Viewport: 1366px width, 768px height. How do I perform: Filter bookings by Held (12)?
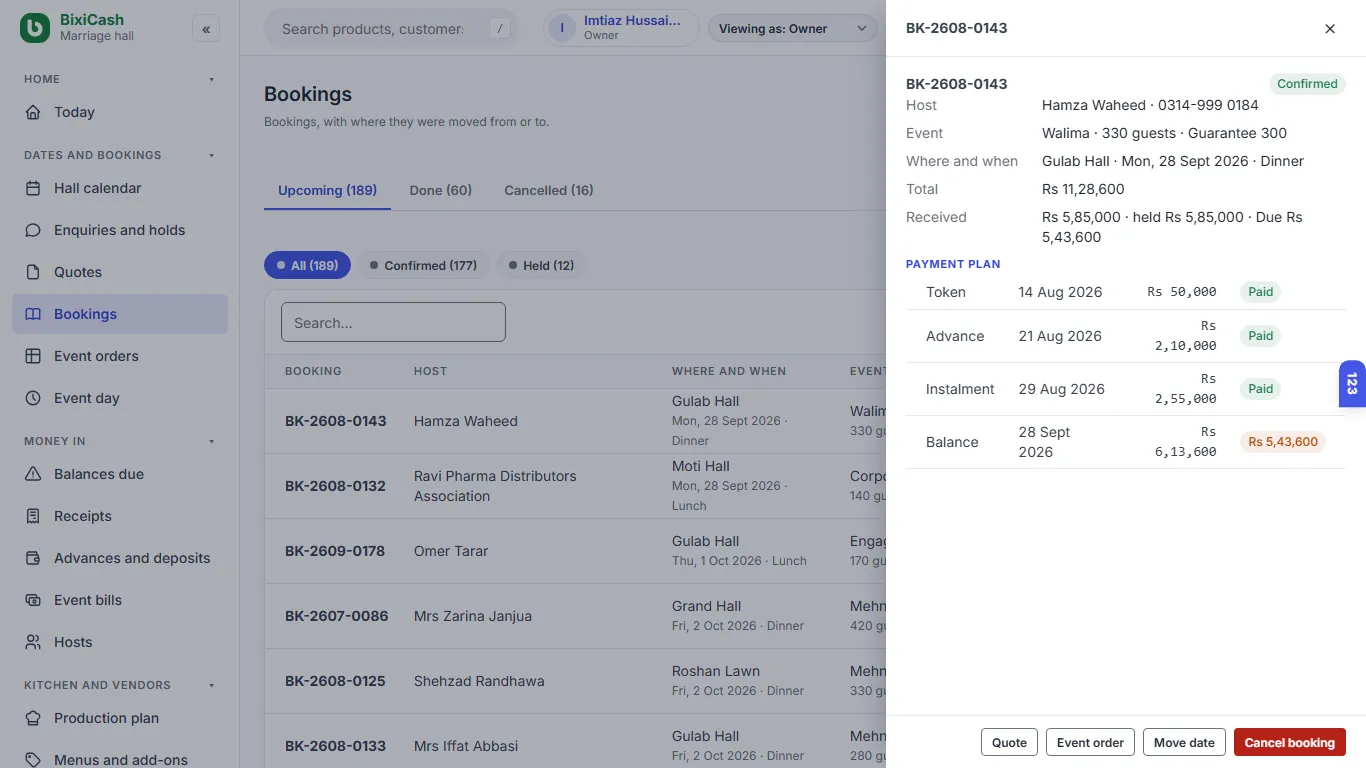pos(541,265)
